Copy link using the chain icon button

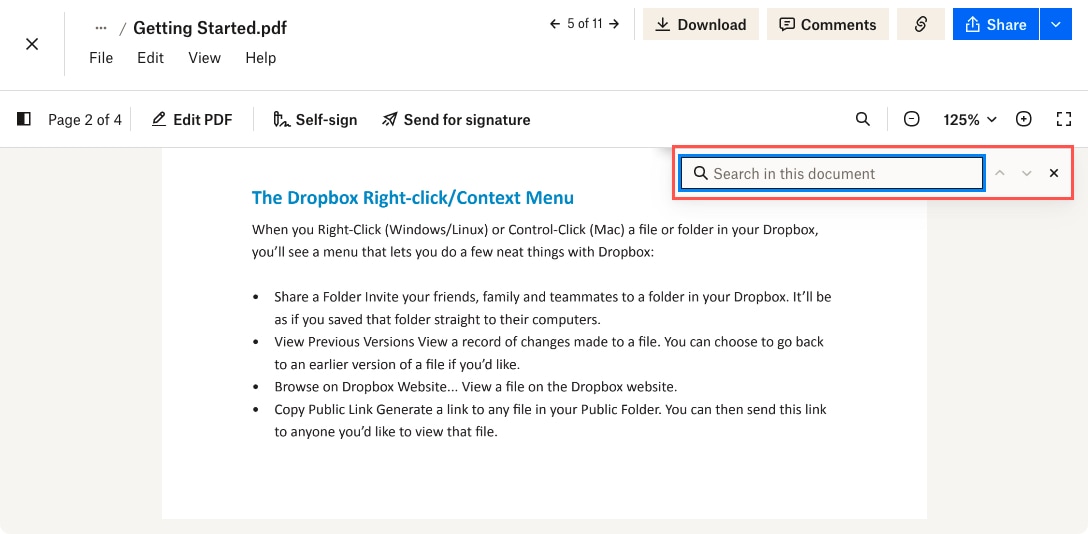921,24
